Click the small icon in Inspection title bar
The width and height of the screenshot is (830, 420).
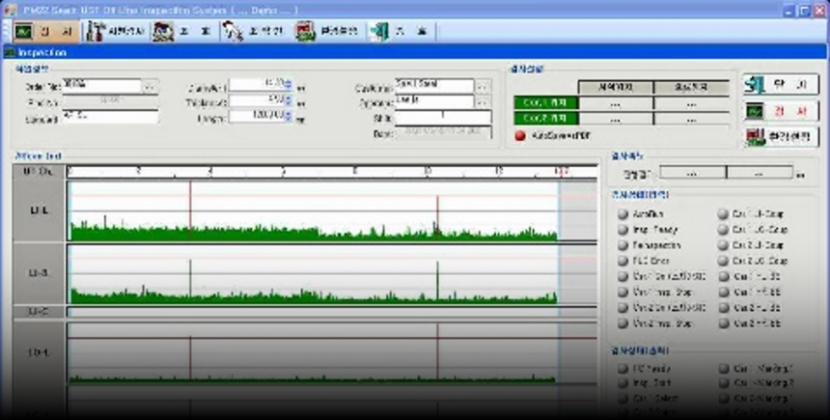[x=10, y=52]
